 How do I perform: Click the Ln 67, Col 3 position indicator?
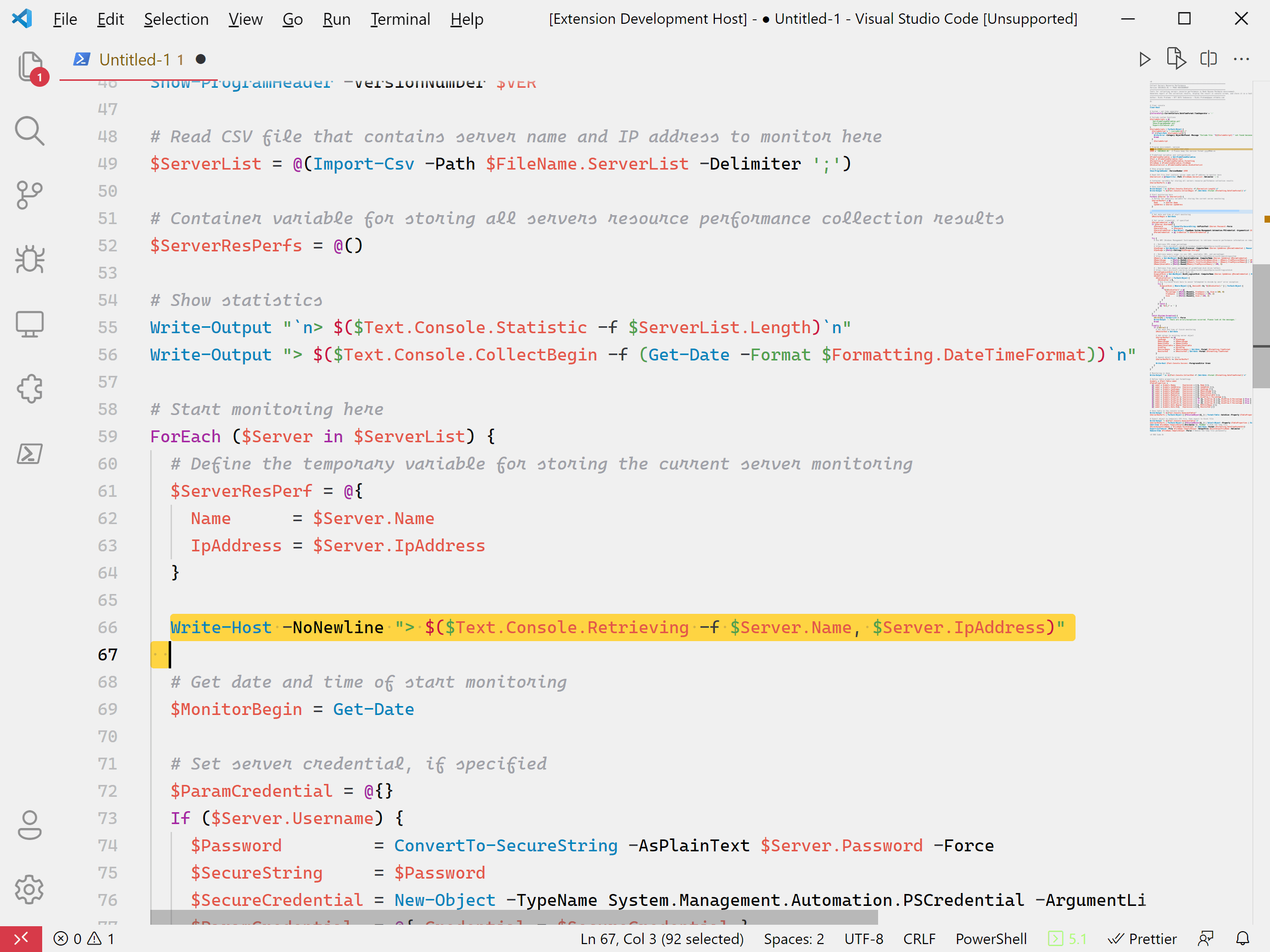pos(661,939)
